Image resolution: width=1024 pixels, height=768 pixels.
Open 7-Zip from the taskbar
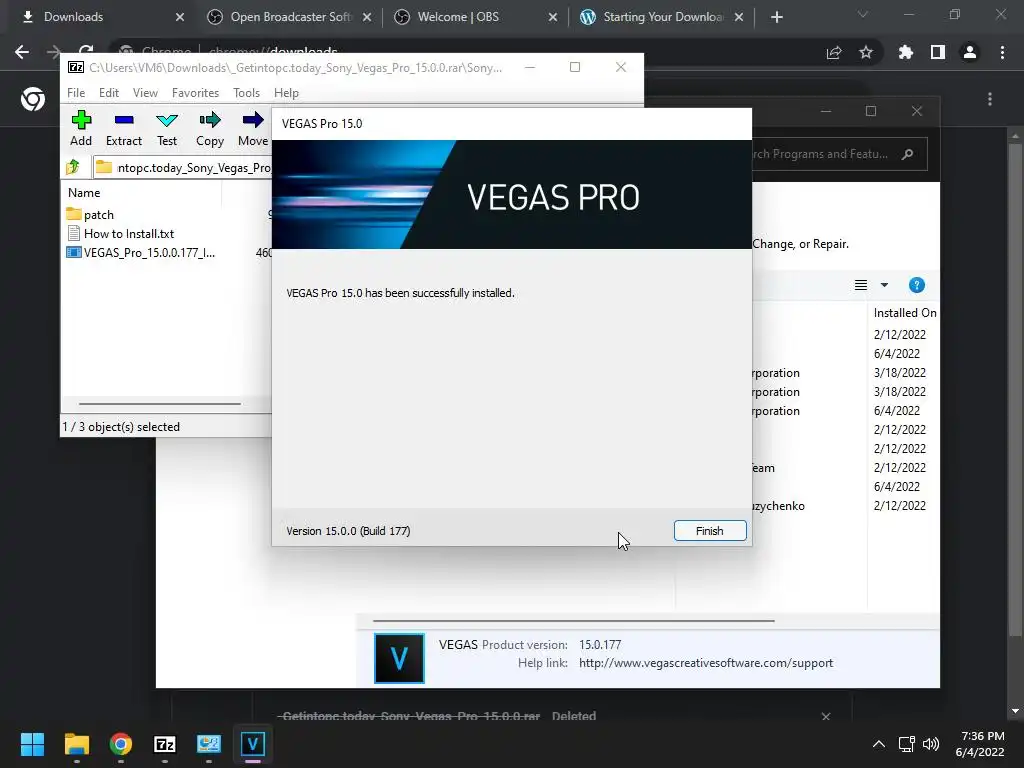click(x=165, y=744)
